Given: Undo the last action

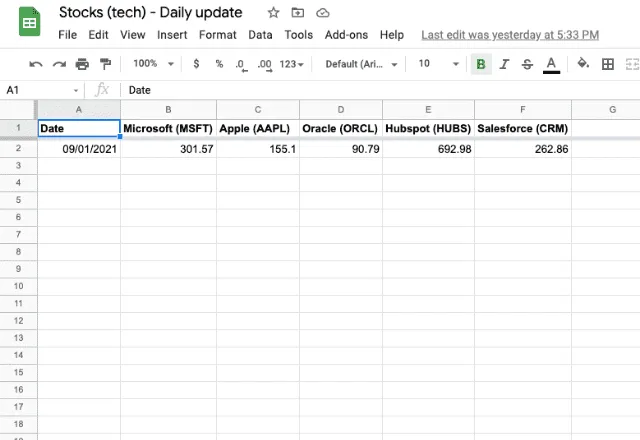Looking at the screenshot, I should click(36, 64).
